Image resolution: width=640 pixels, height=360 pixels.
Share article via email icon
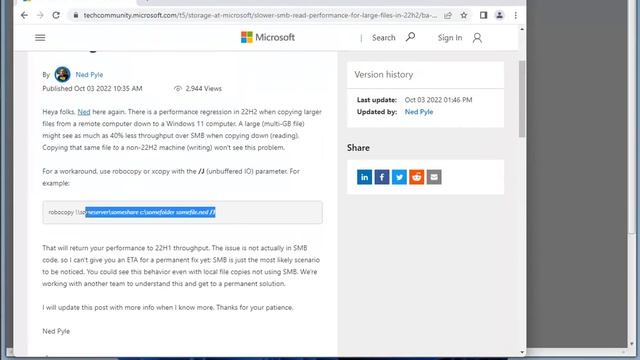[434, 177]
